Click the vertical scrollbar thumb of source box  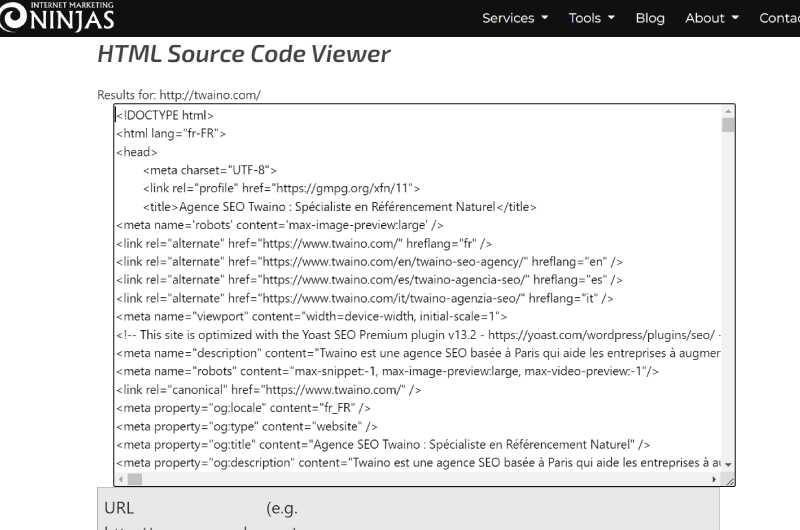(728, 125)
